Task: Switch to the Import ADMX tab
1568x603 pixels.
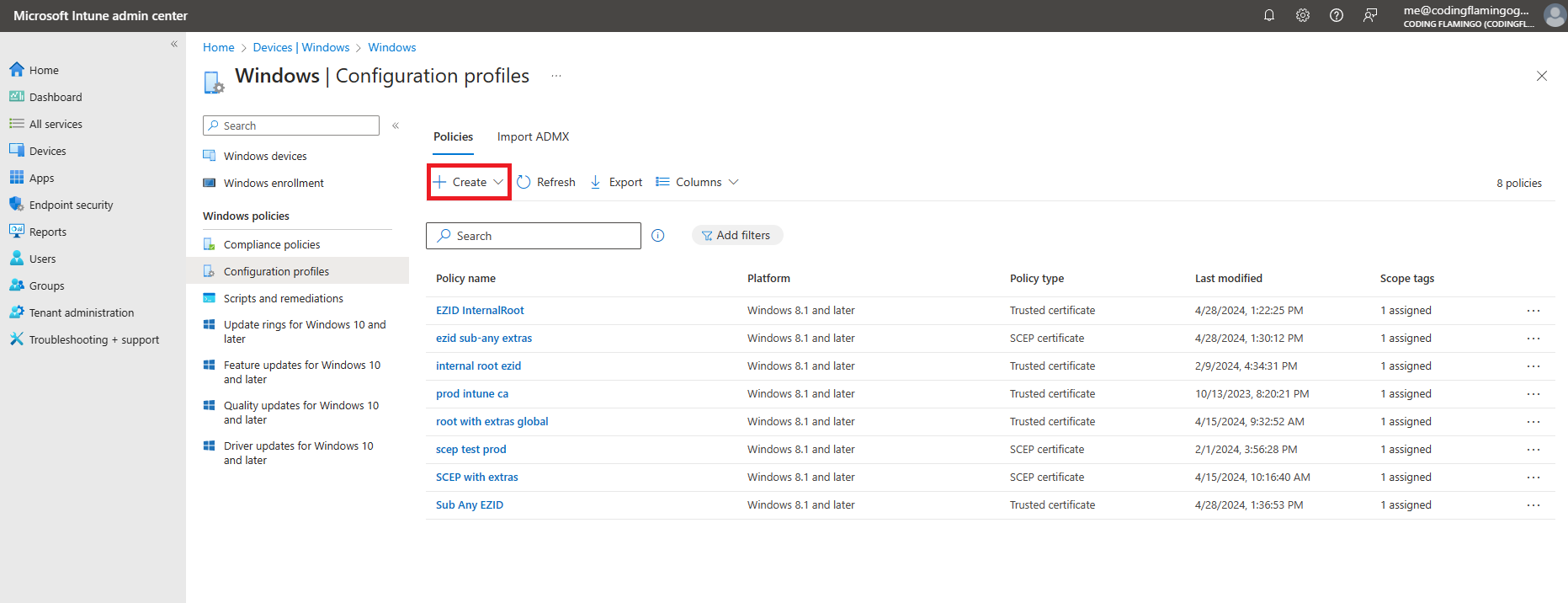Action: tap(533, 136)
